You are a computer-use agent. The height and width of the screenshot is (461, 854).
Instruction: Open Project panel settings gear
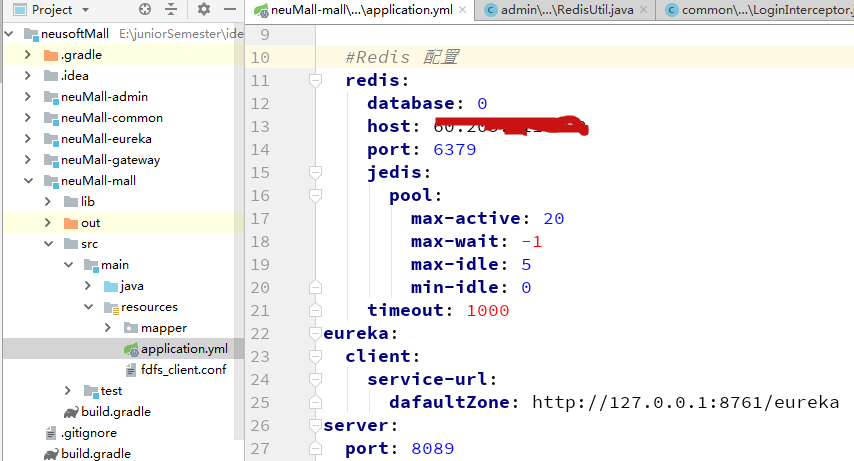click(x=204, y=9)
